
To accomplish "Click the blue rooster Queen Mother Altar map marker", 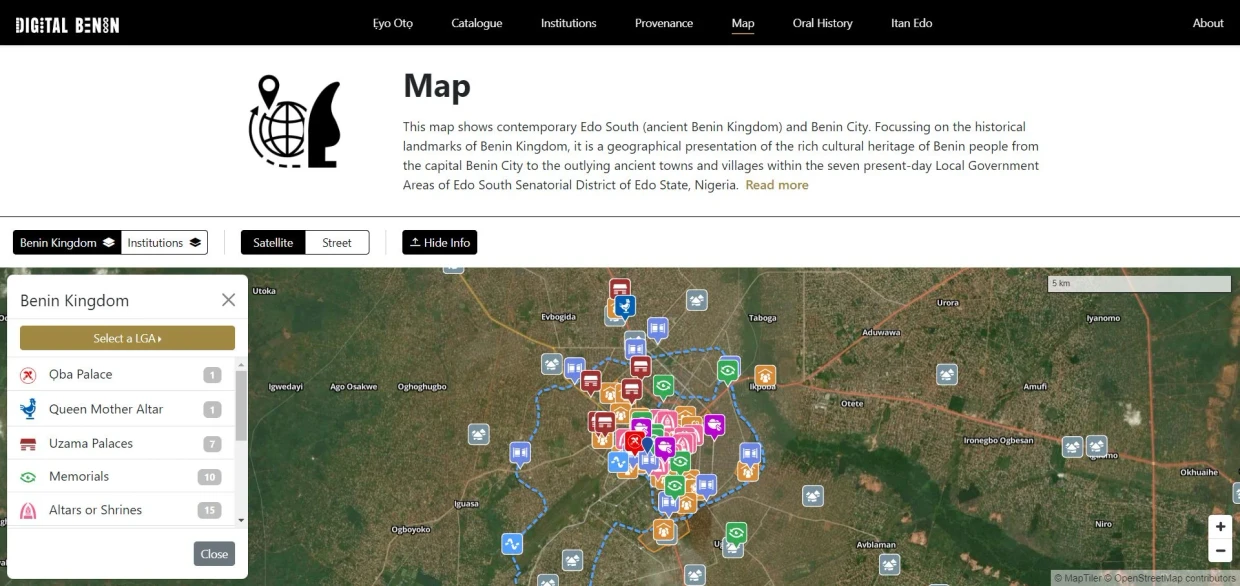I will coord(625,306).
